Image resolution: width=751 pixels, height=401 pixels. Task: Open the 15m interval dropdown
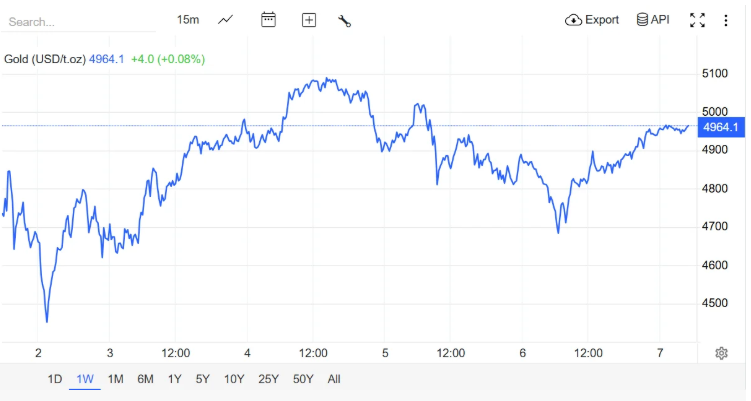(187, 20)
